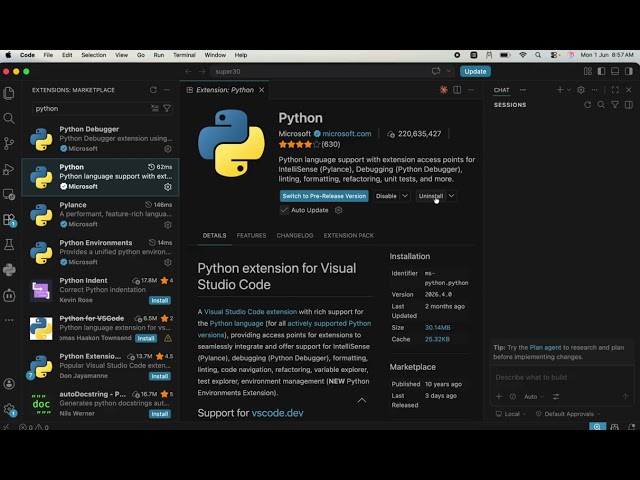Open manage gear for Python Environments
This screenshot has width=640, height=480.
[x=168, y=262]
